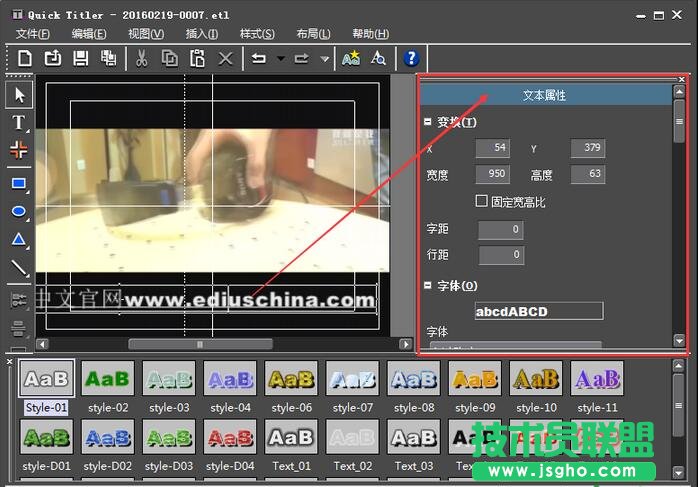Create a new title file

coord(25,58)
